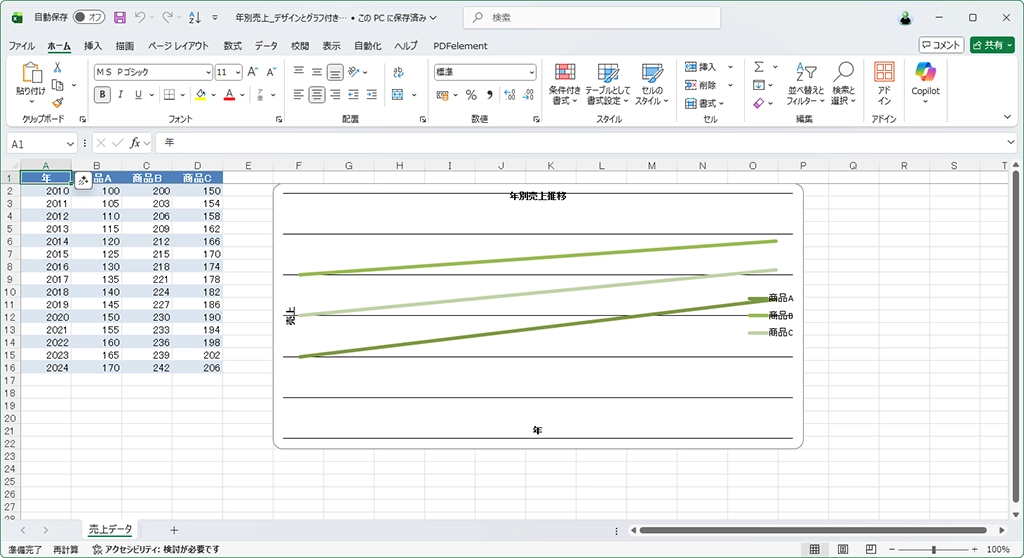Click the Cut scissors icon
The width and height of the screenshot is (1024, 558).
point(58,68)
